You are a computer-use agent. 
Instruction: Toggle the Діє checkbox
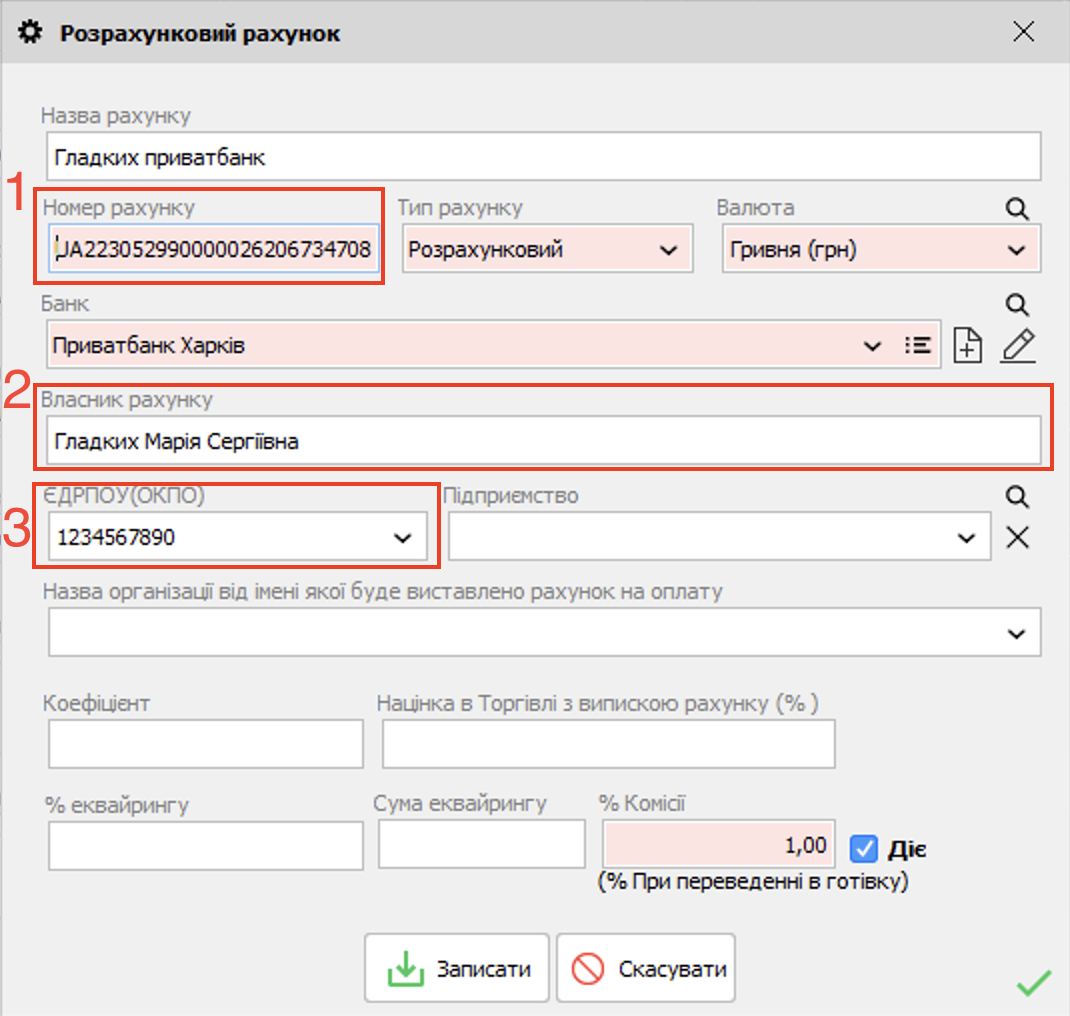[863, 849]
